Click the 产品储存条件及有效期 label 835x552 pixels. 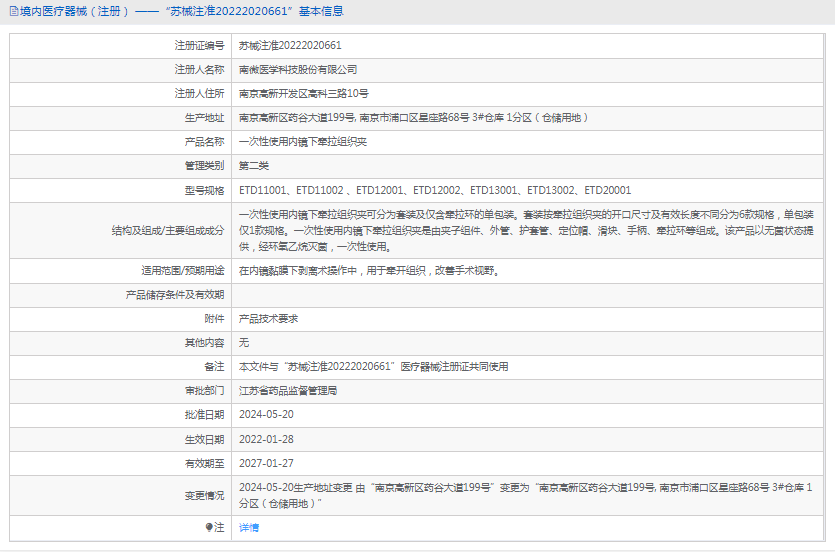pyautogui.click(x=175, y=294)
